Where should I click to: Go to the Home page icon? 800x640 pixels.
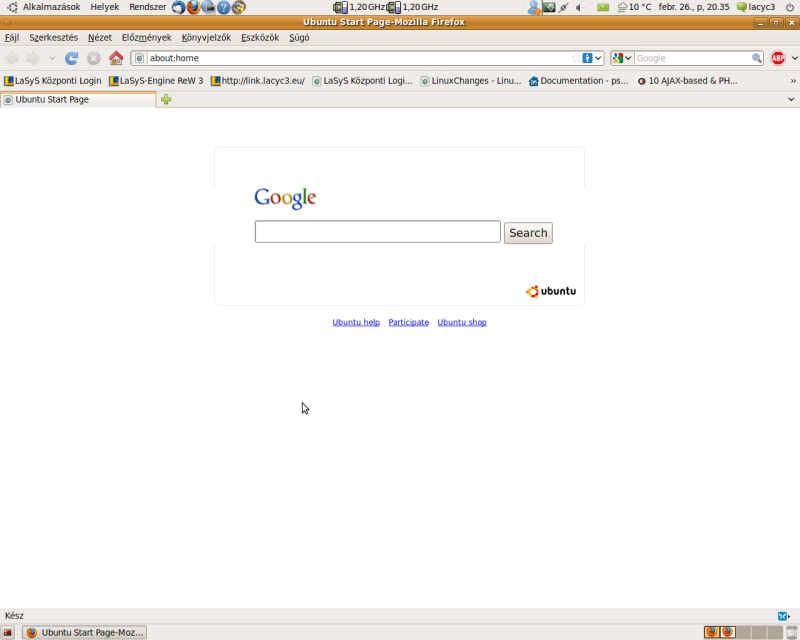(x=116, y=58)
